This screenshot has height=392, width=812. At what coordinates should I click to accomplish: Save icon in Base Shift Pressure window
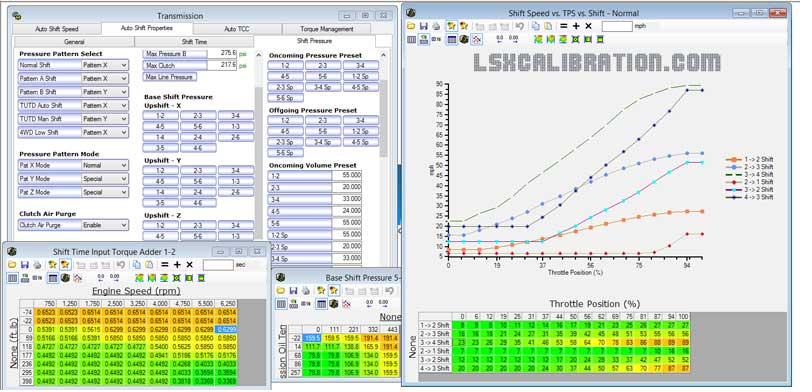click(293, 291)
